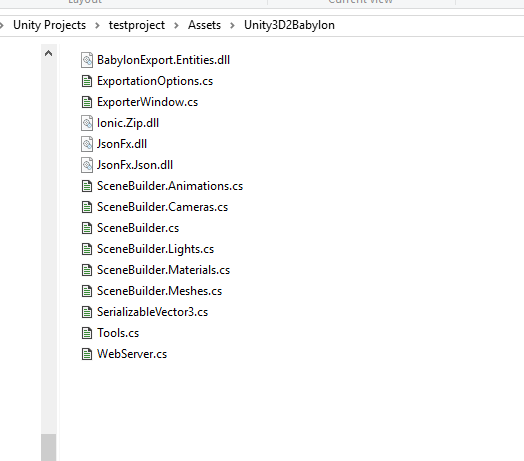
Task: Select the SceneBuilder.Materials.cs file name
Action: coord(163,270)
